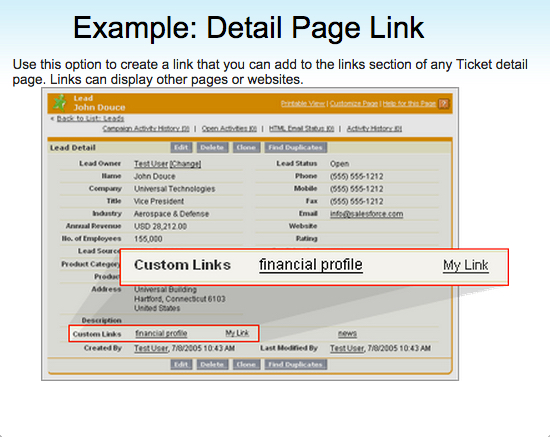Open the Printable View link
This screenshot has width=550, height=437.
coord(303,103)
